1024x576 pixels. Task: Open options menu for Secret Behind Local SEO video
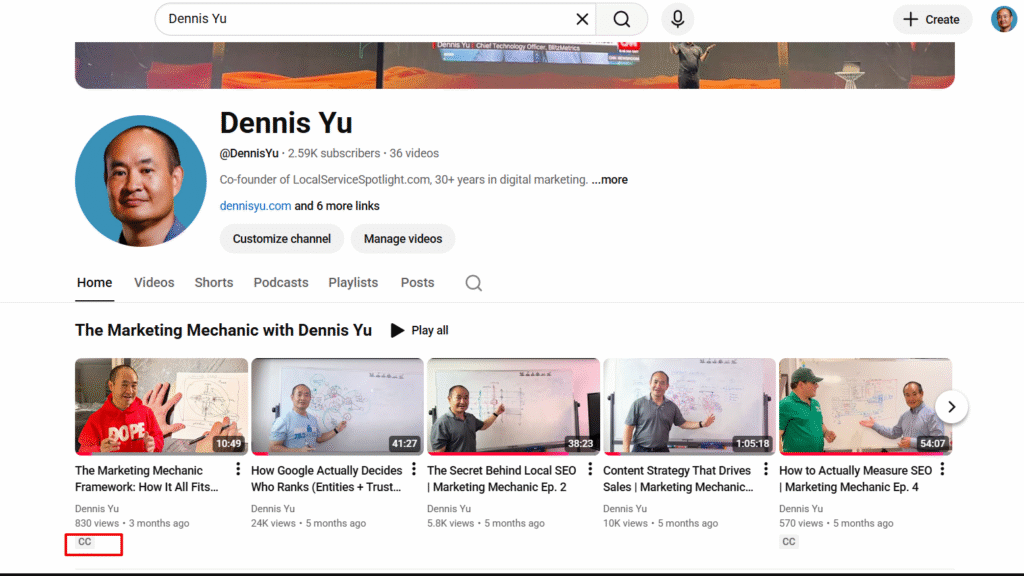tap(590, 470)
